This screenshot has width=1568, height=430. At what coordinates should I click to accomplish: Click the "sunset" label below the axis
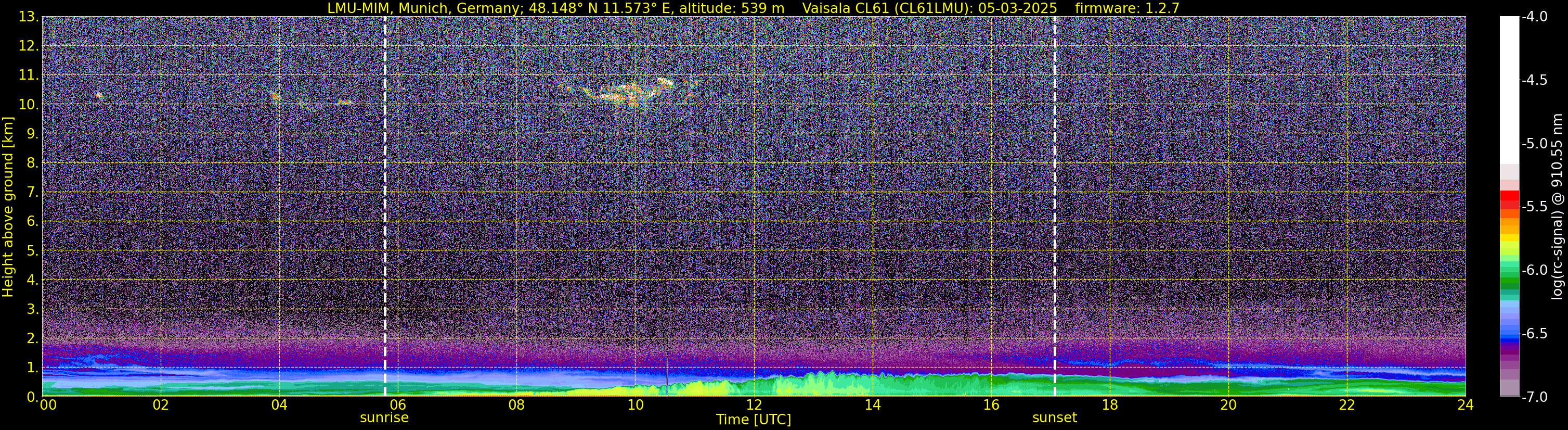pyautogui.click(x=1054, y=418)
